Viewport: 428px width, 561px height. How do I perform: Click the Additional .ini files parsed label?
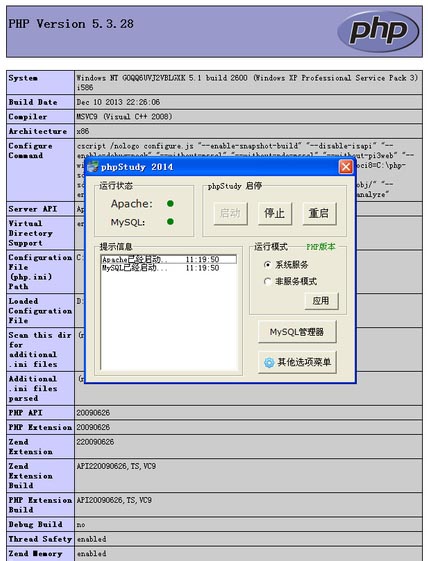33,389
